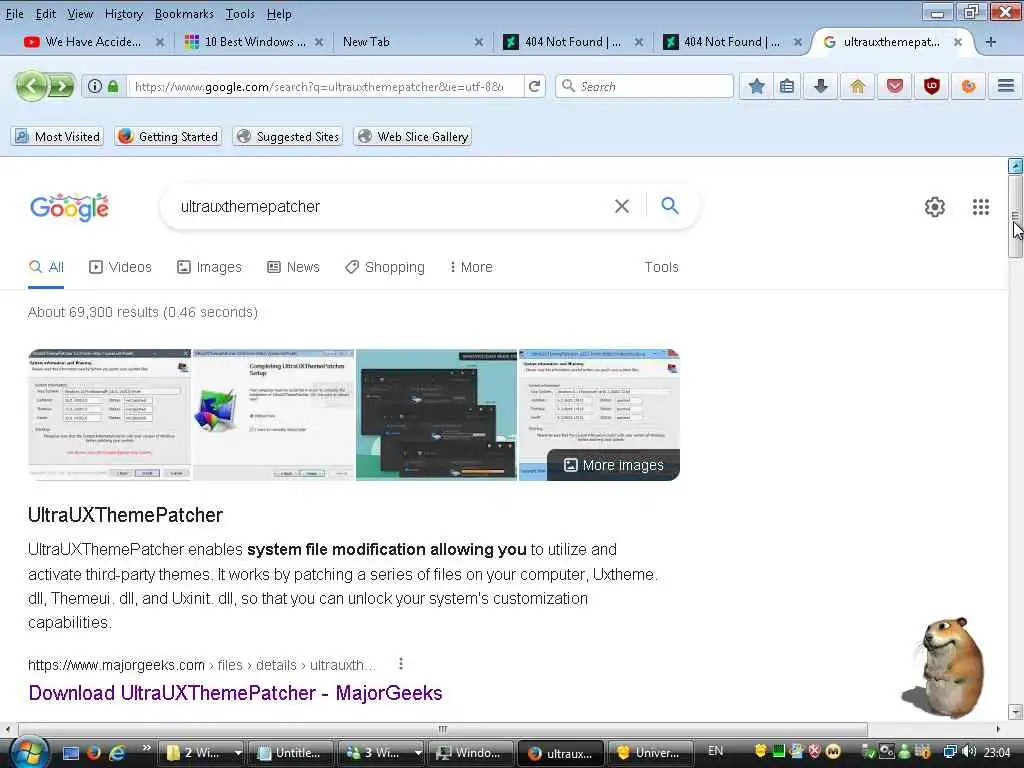Click the More images button
The width and height of the screenshot is (1024, 768).
(x=613, y=465)
